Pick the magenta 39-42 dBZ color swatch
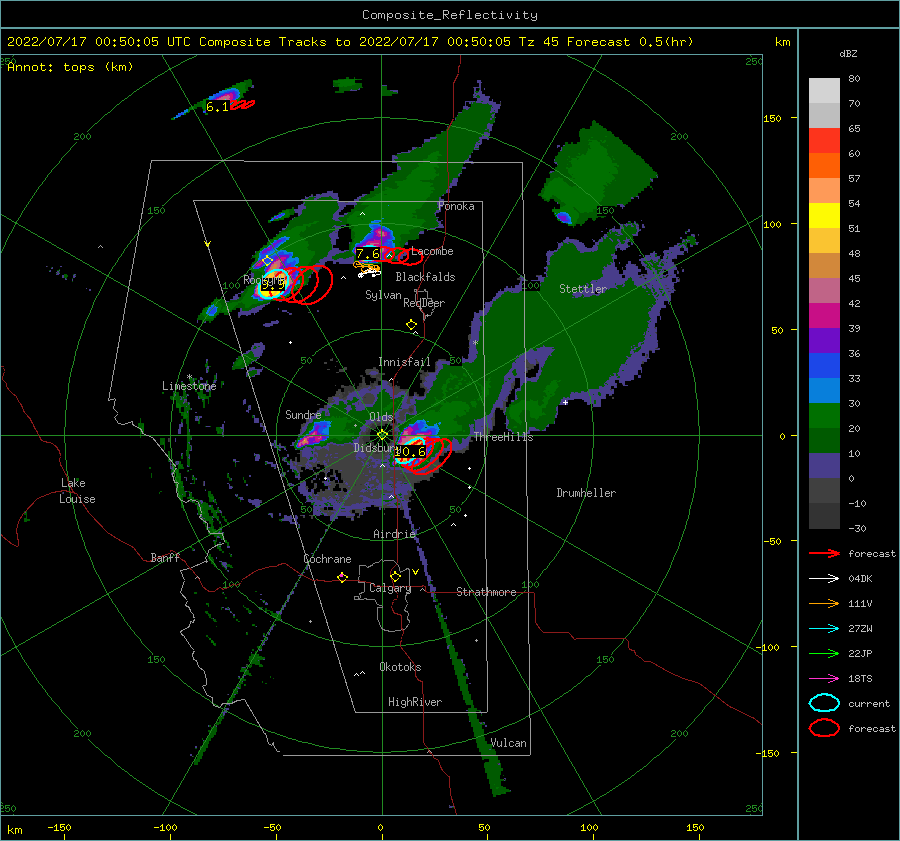 824,315
